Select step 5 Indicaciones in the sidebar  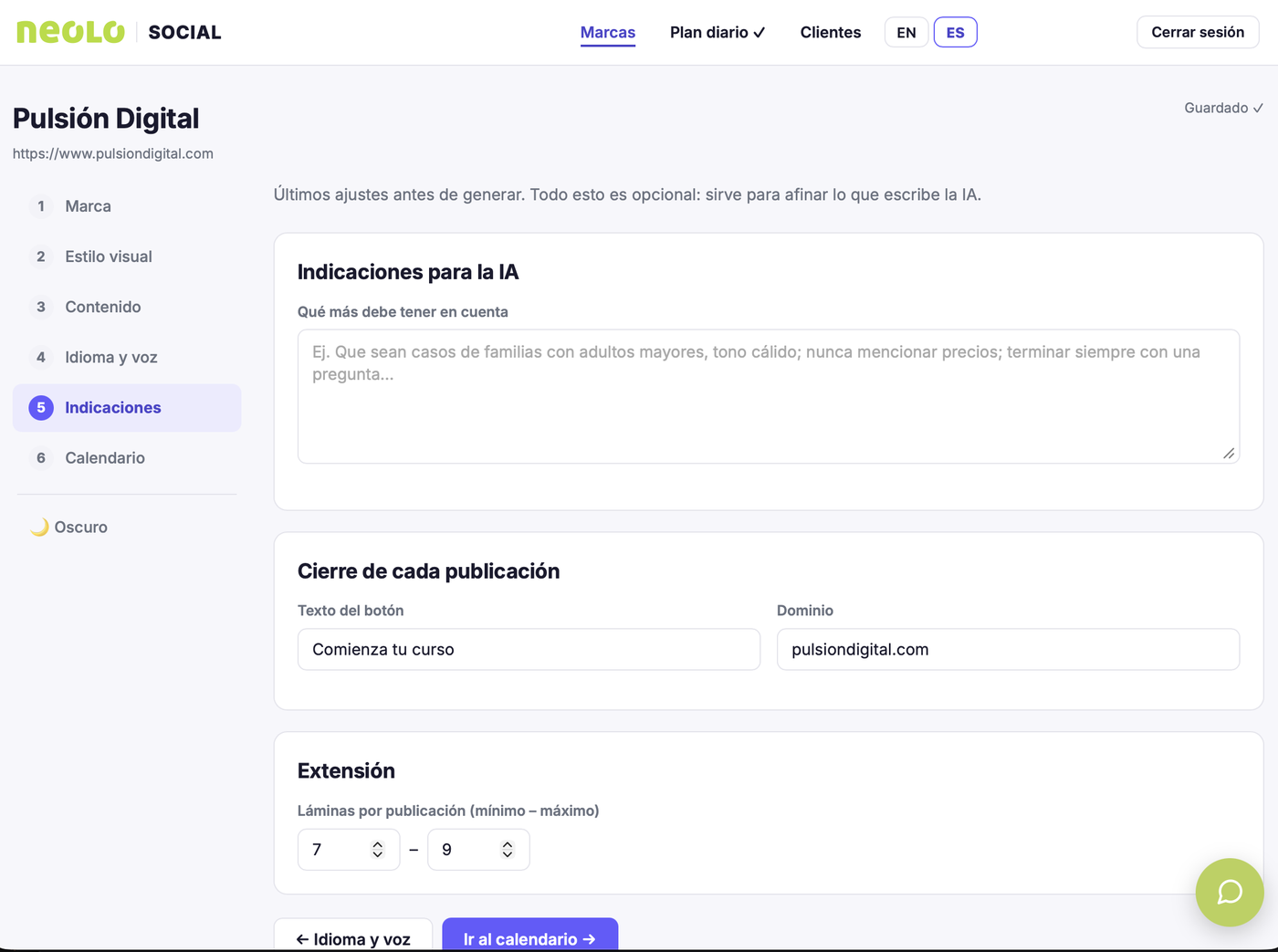[x=127, y=408]
